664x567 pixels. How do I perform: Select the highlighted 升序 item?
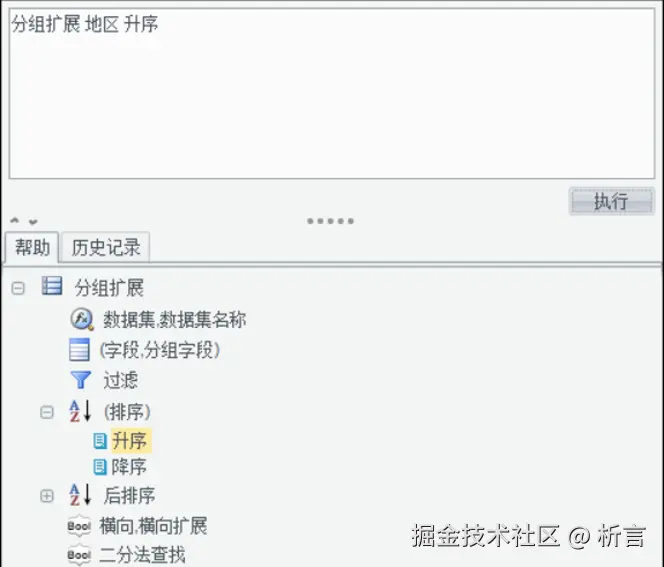[130, 441]
